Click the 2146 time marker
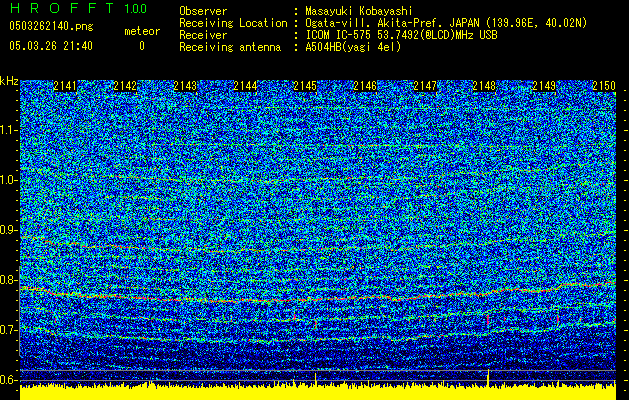The width and height of the screenshot is (629, 400). coord(365,86)
